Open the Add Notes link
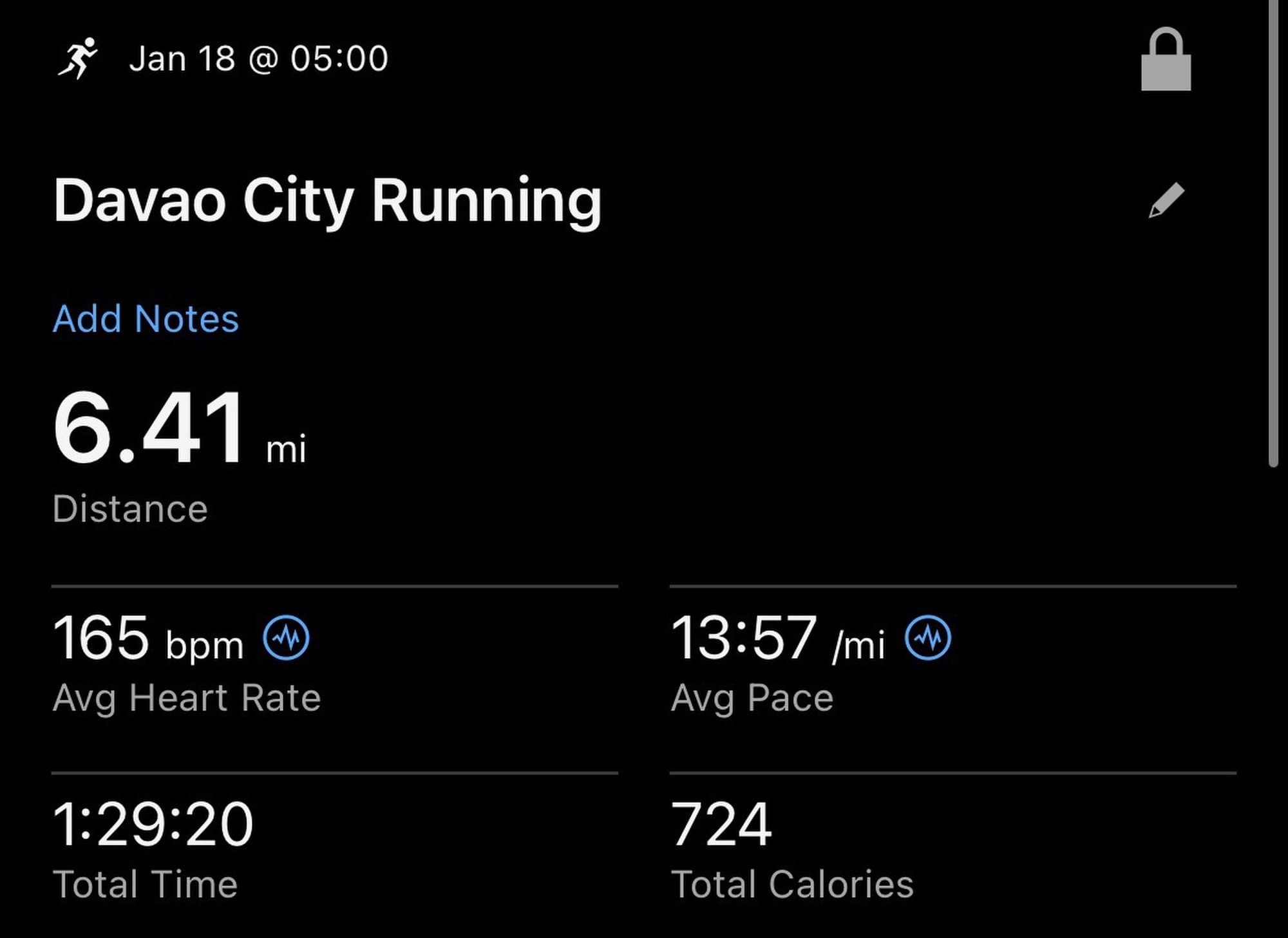This screenshot has width=1288, height=938. click(146, 319)
